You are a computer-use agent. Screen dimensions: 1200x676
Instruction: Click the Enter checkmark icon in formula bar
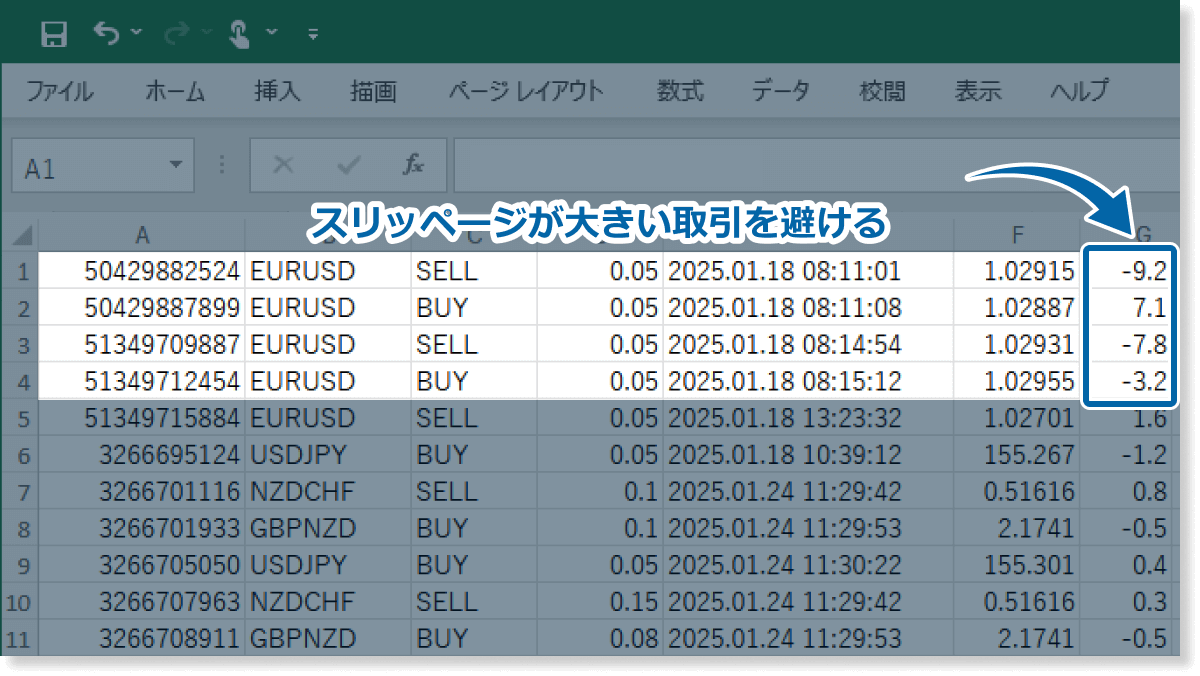pos(349,165)
